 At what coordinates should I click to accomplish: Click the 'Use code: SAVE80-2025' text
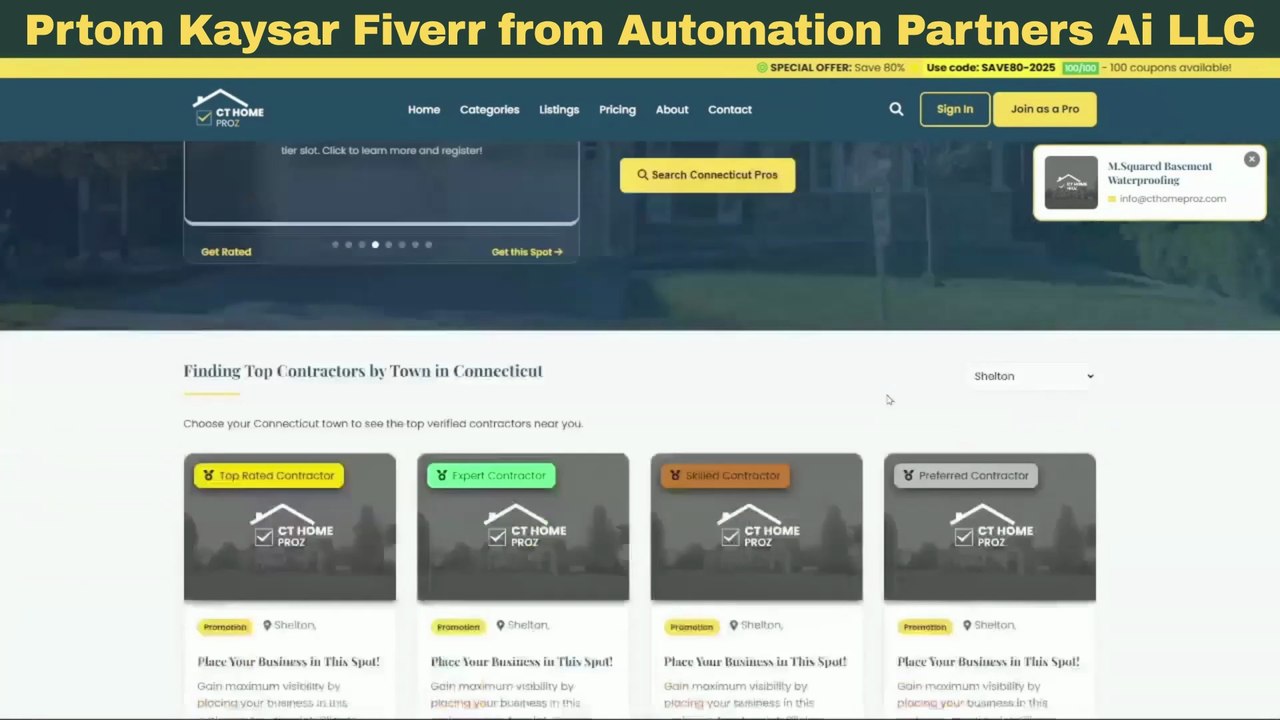(991, 68)
